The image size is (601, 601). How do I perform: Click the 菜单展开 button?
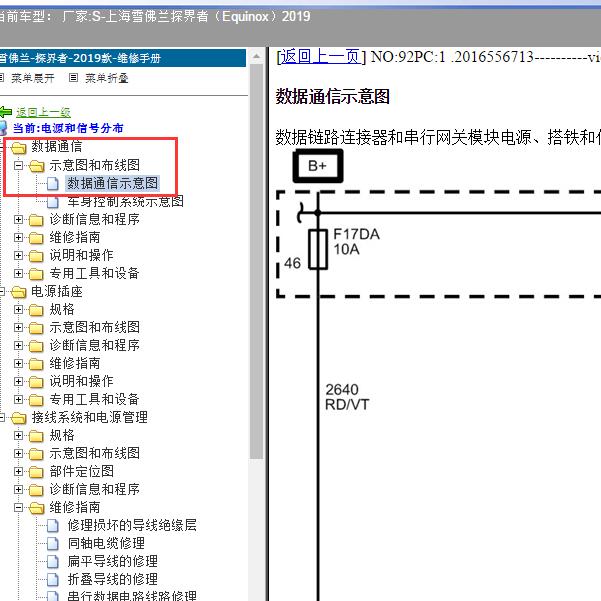tap(32, 78)
